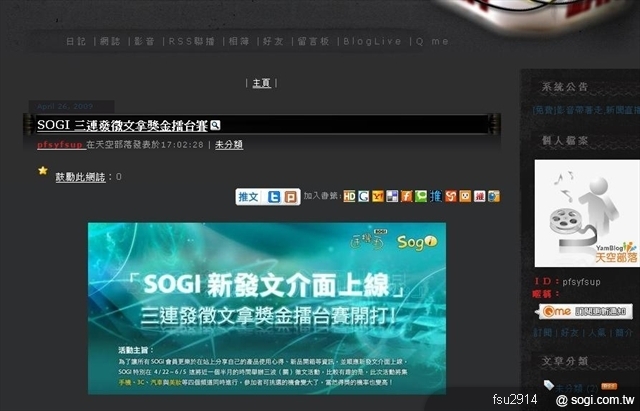Screen dimensions: 640x411
Task: Open the 好友 nav item in top bar
Action: point(273,41)
